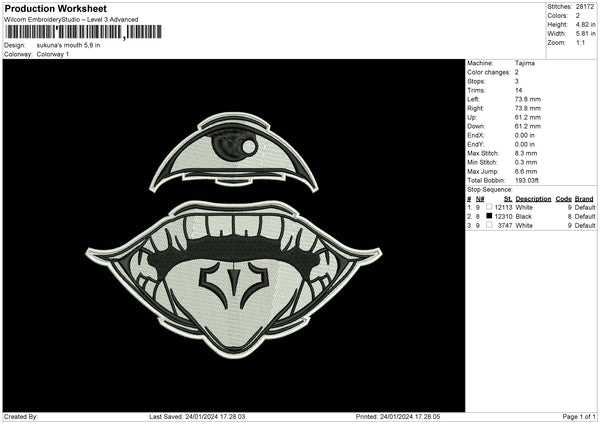Click the Height value 4.82 in

click(x=585, y=24)
